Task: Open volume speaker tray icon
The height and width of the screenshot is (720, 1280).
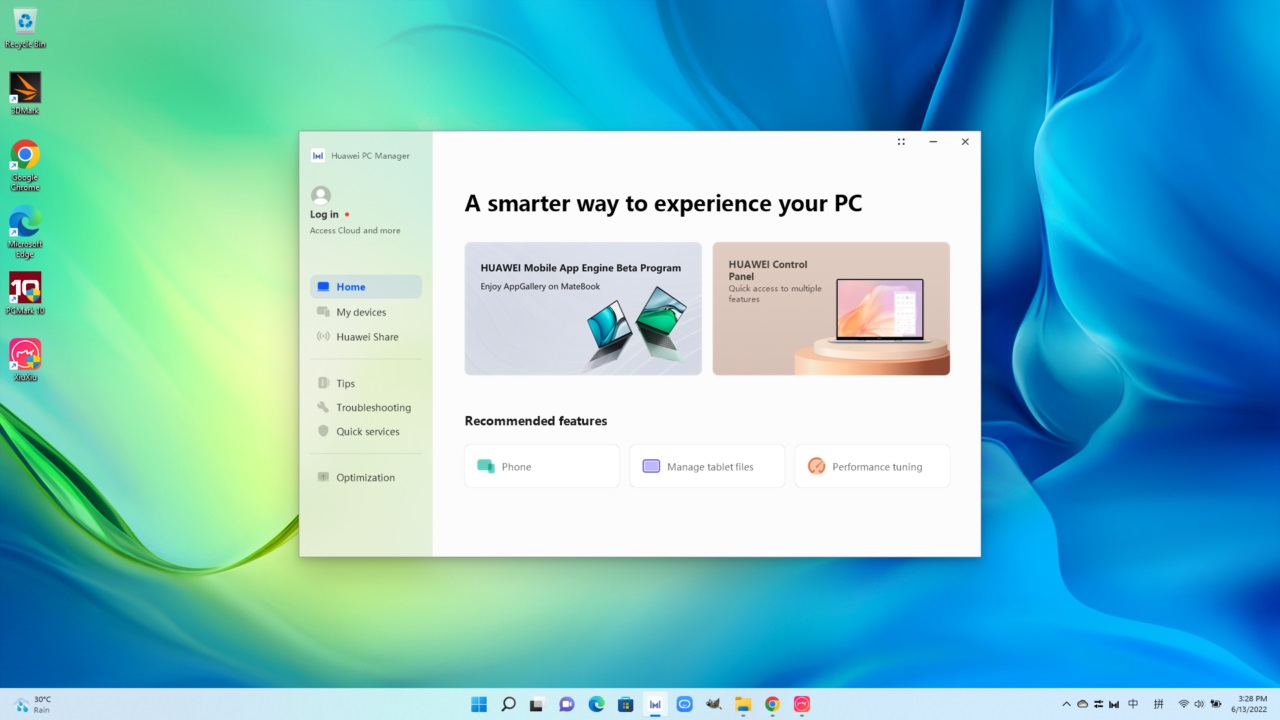Action: pos(1199,704)
